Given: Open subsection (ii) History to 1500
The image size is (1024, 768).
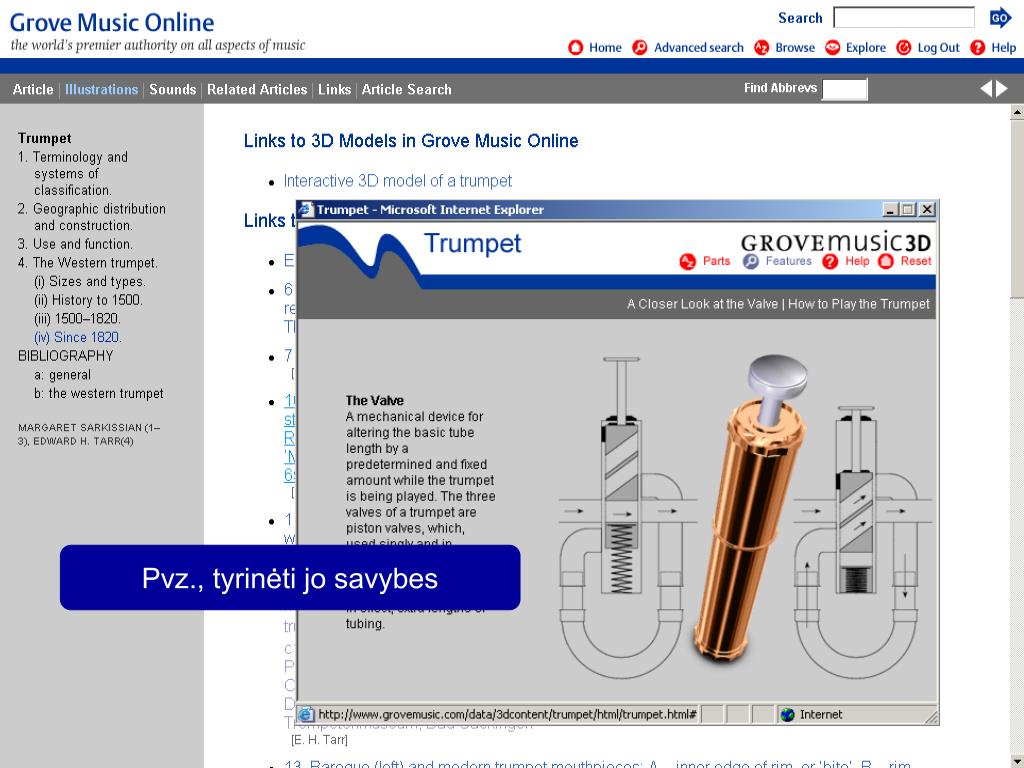Looking at the screenshot, I should point(88,300).
